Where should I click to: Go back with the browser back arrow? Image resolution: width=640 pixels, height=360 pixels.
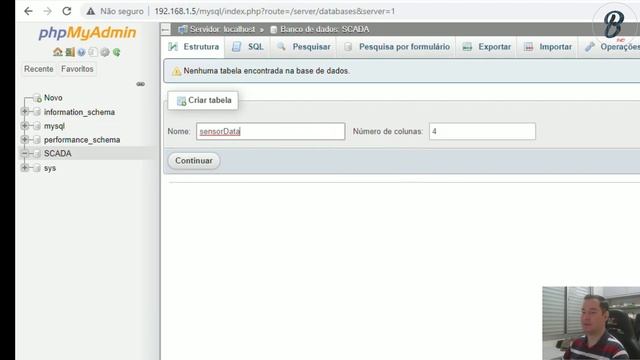point(28,11)
